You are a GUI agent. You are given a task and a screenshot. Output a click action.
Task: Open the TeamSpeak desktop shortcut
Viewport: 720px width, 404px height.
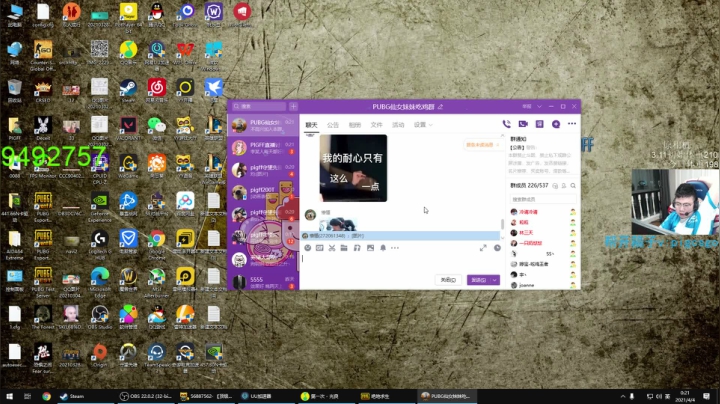coord(157,355)
